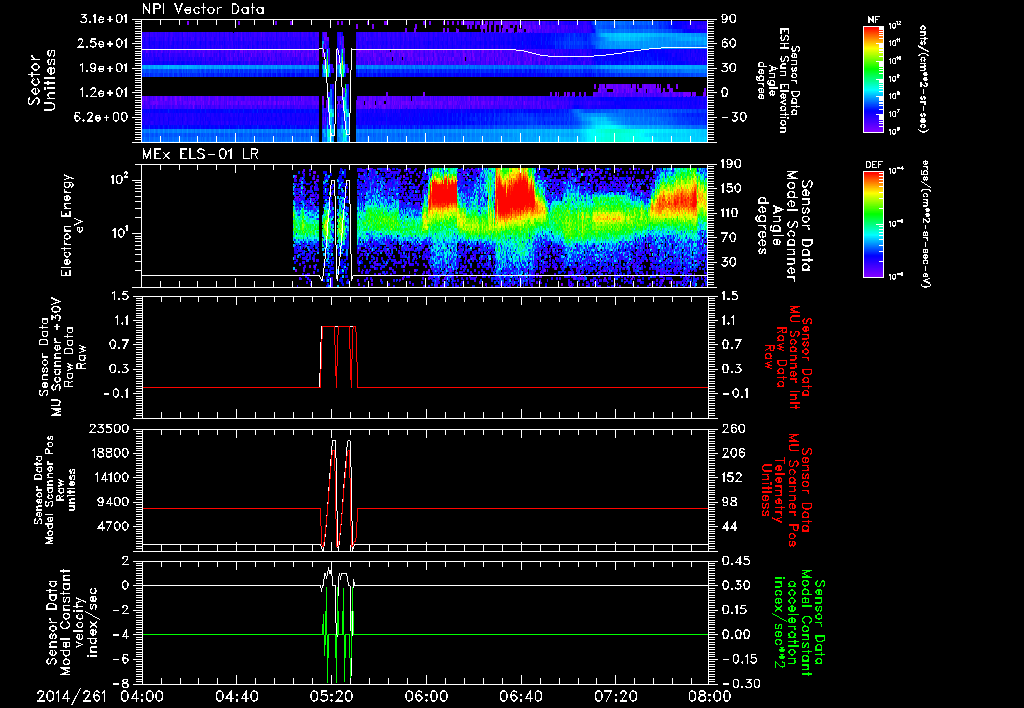Click the NF color bar gradient
This screenshot has height=708, width=1024.
tap(874, 78)
